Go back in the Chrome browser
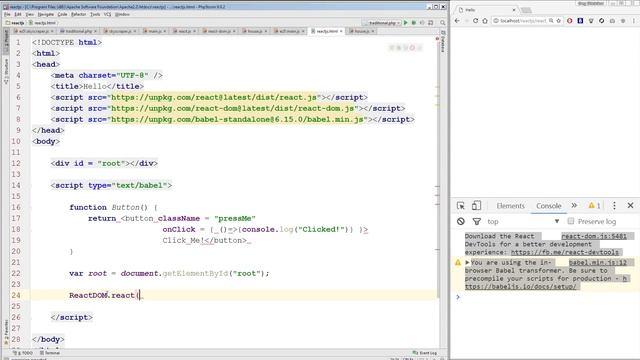This screenshot has height=360, width=640. click(457, 20)
